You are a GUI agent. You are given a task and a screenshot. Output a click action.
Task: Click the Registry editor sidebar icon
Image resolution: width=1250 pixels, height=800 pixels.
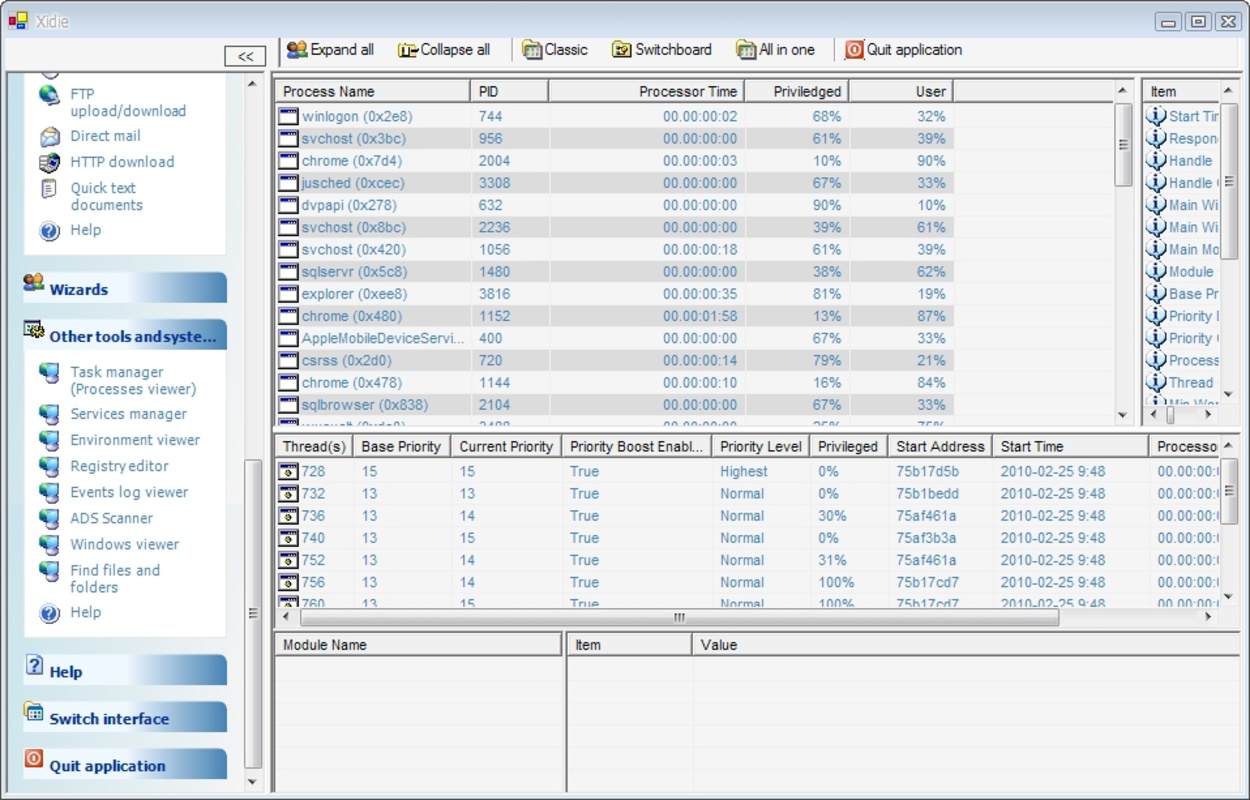coord(50,467)
